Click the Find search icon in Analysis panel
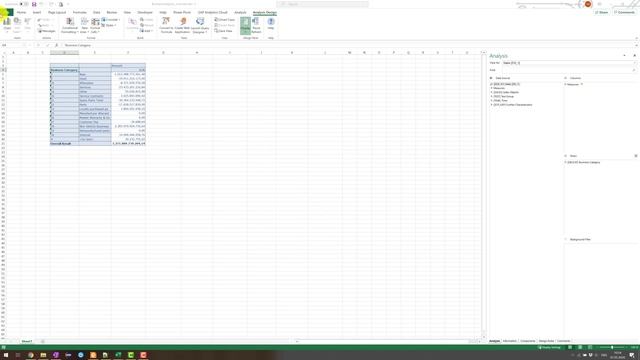 [x=634, y=70]
